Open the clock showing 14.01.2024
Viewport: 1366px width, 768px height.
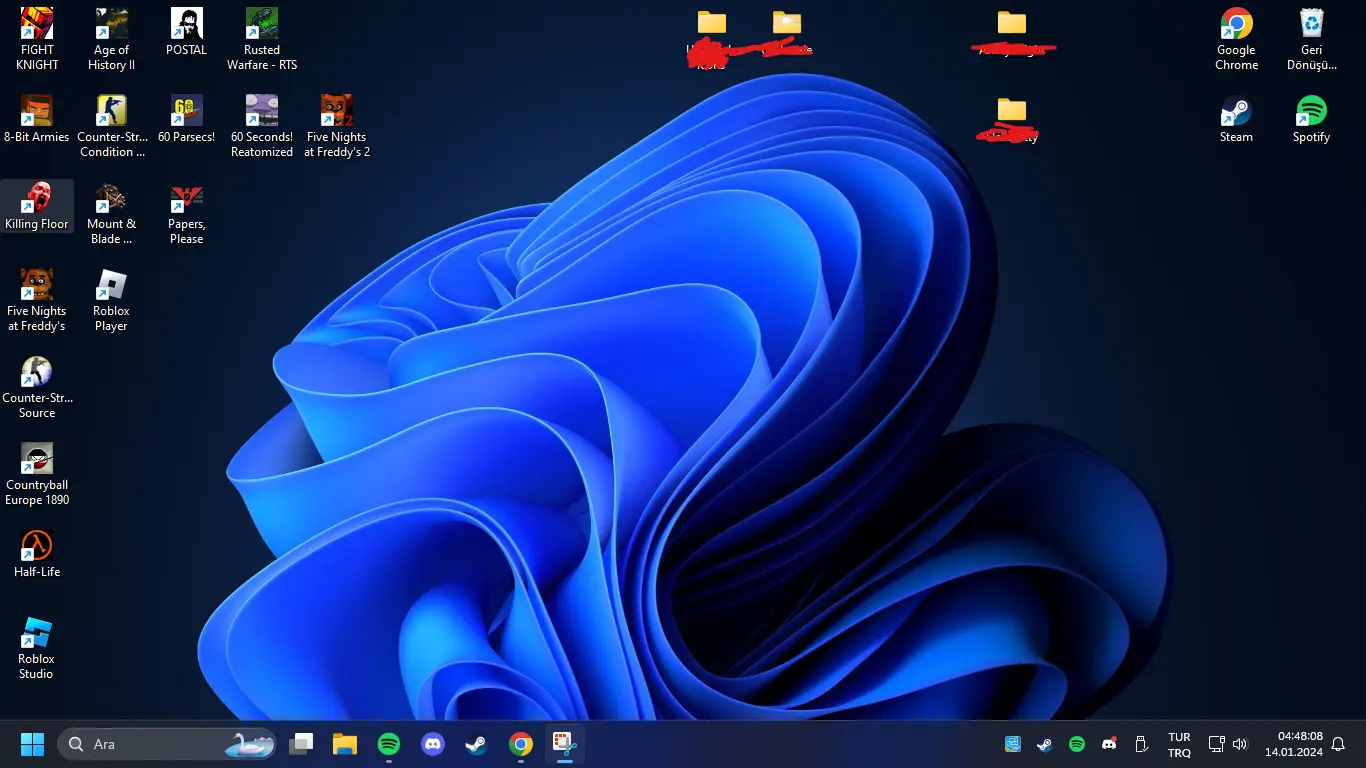click(1294, 744)
